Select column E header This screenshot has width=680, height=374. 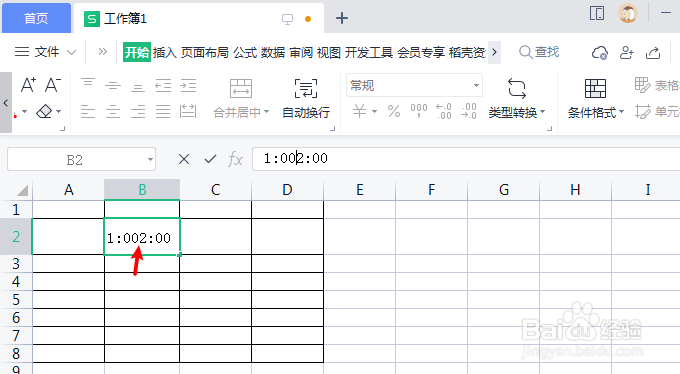click(x=360, y=190)
